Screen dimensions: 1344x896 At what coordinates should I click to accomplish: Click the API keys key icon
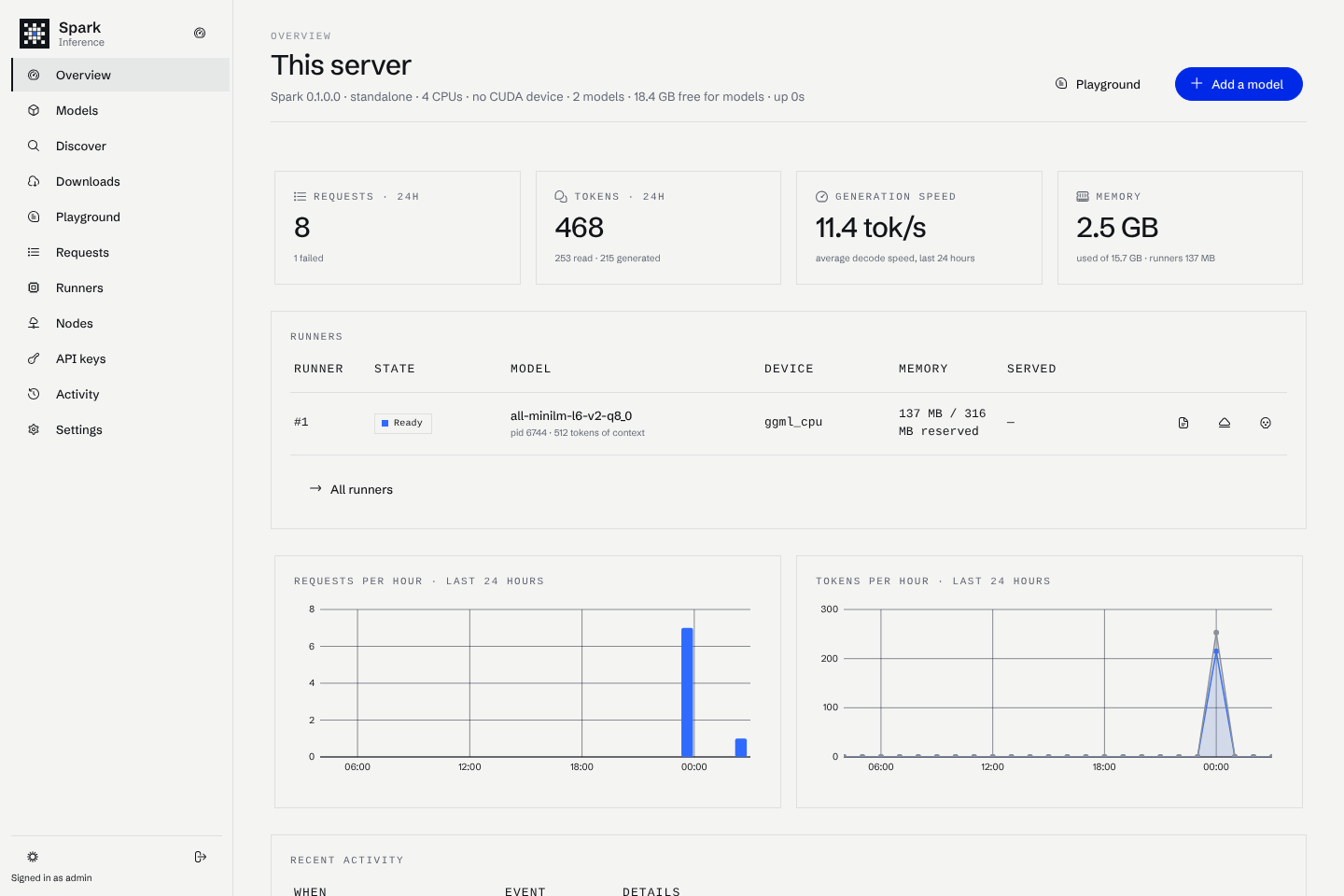[x=34, y=358]
